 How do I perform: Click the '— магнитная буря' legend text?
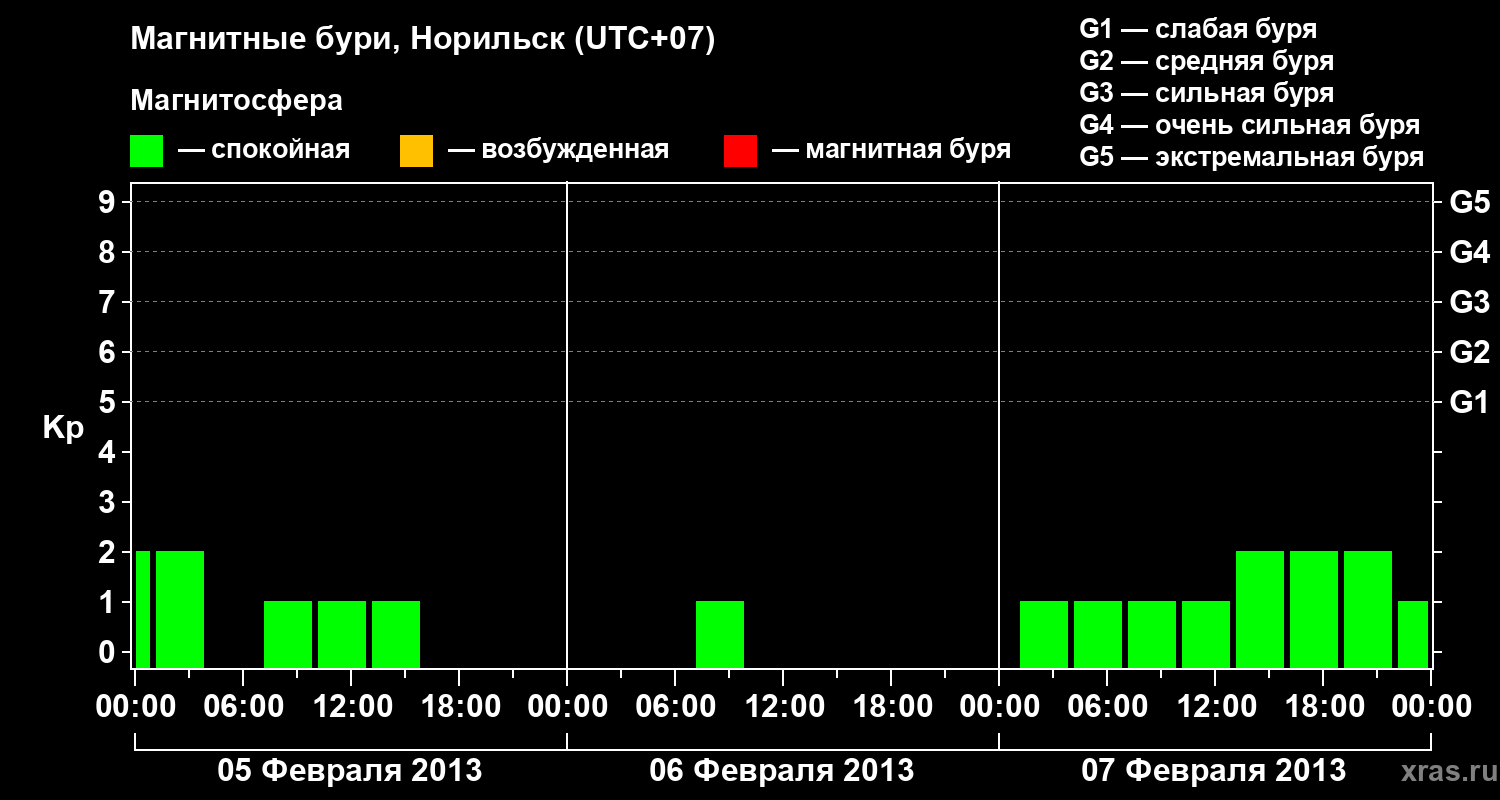pyautogui.click(x=892, y=151)
